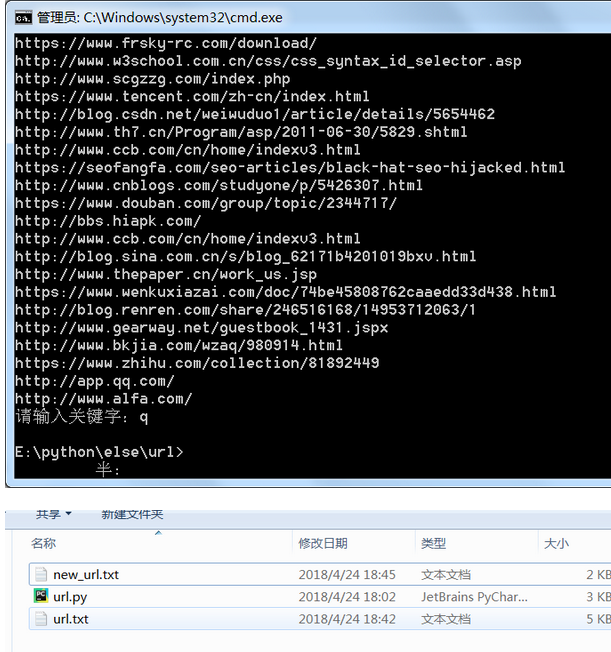
Task: Select the url.py file name
Action: 70,597
